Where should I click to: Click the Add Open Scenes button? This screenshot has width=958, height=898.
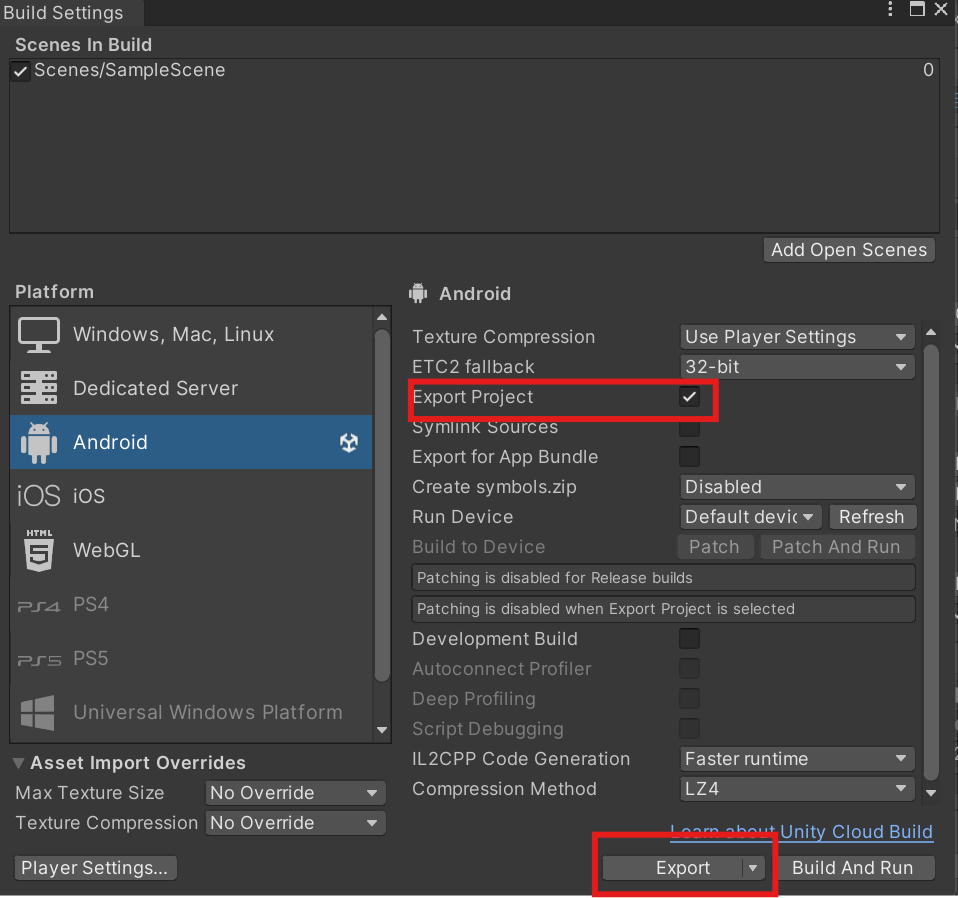(x=848, y=250)
